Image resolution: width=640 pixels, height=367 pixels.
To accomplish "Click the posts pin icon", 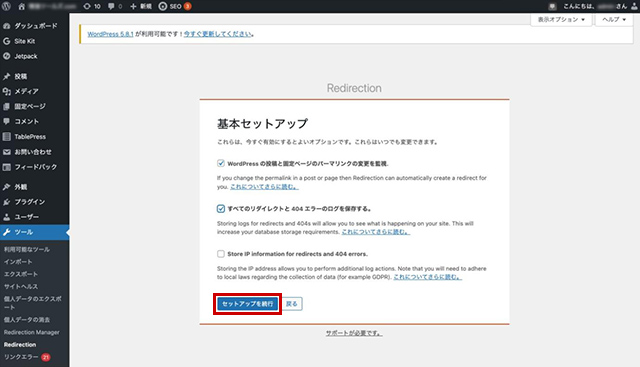I will click(7, 76).
